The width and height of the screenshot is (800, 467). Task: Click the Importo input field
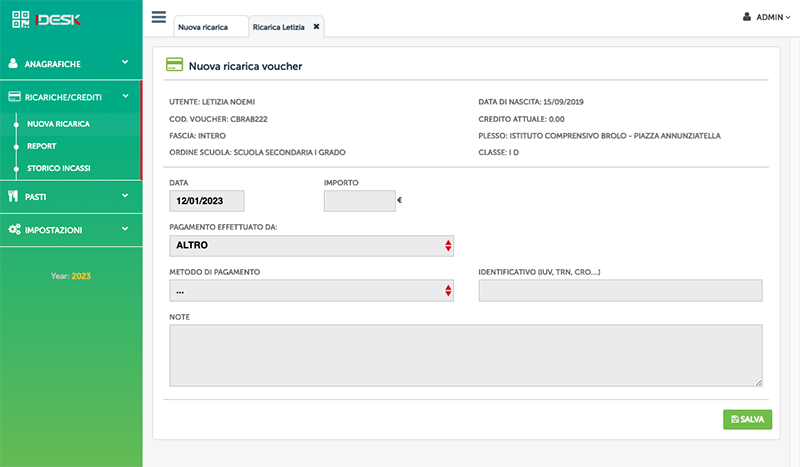pyautogui.click(x=360, y=201)
